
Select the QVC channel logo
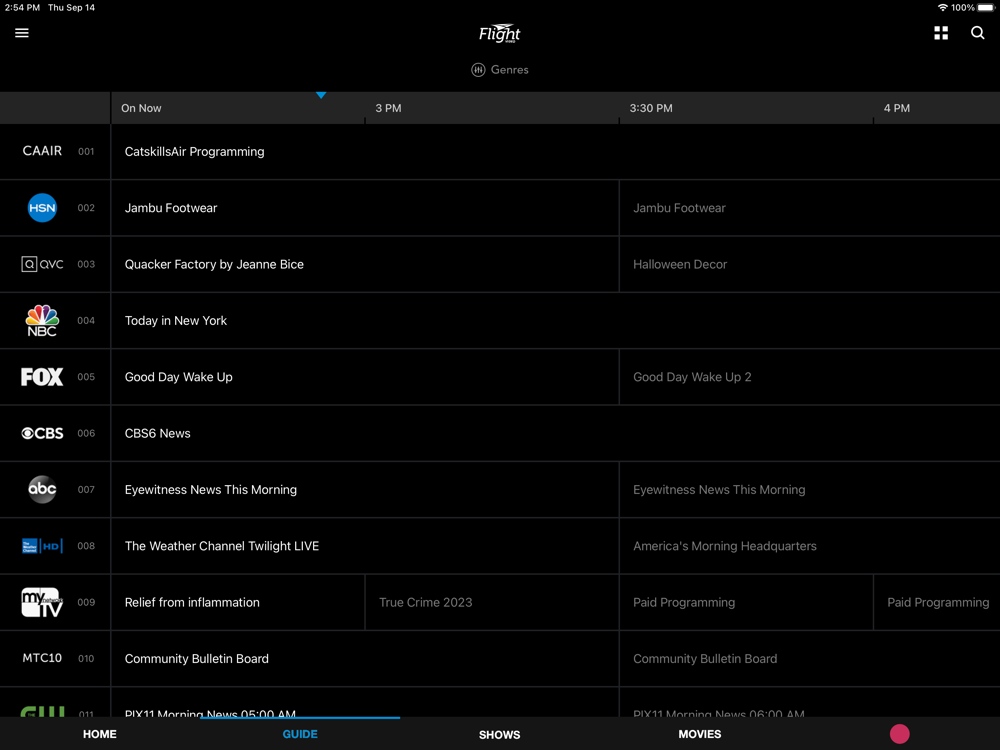(x=42, y=264)
